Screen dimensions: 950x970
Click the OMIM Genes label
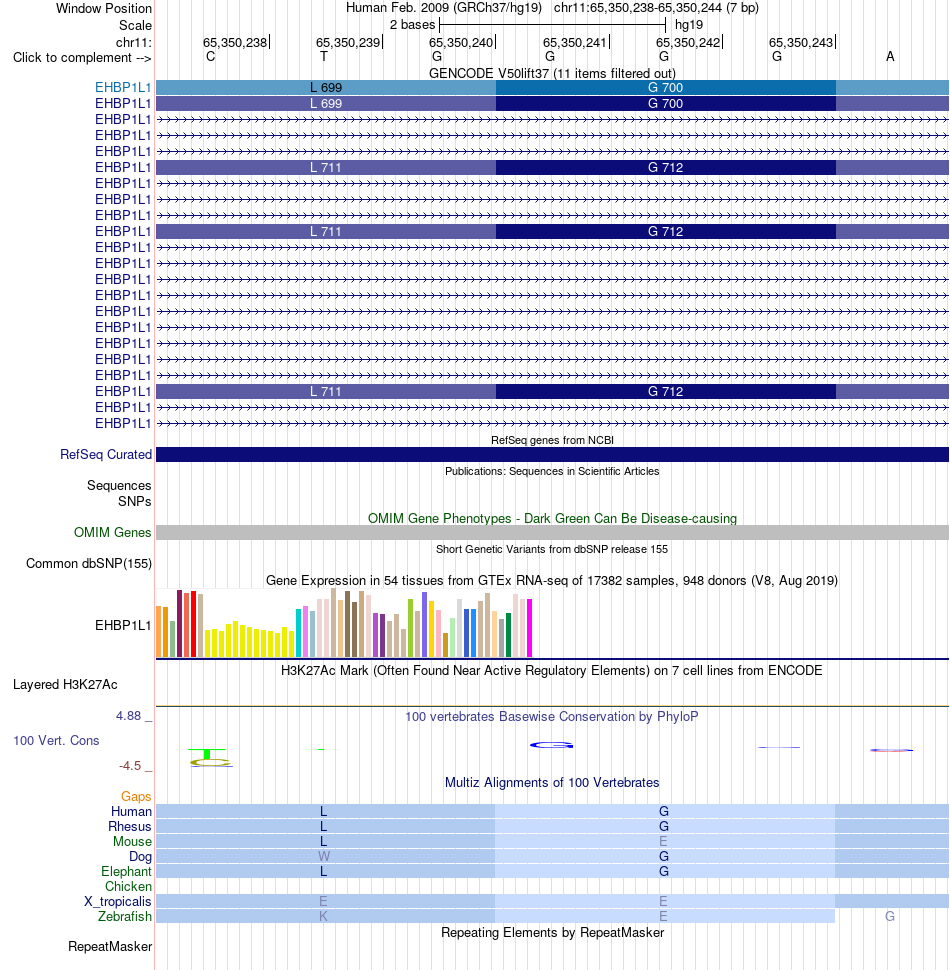pyautogui.click(x=112, y=533)
